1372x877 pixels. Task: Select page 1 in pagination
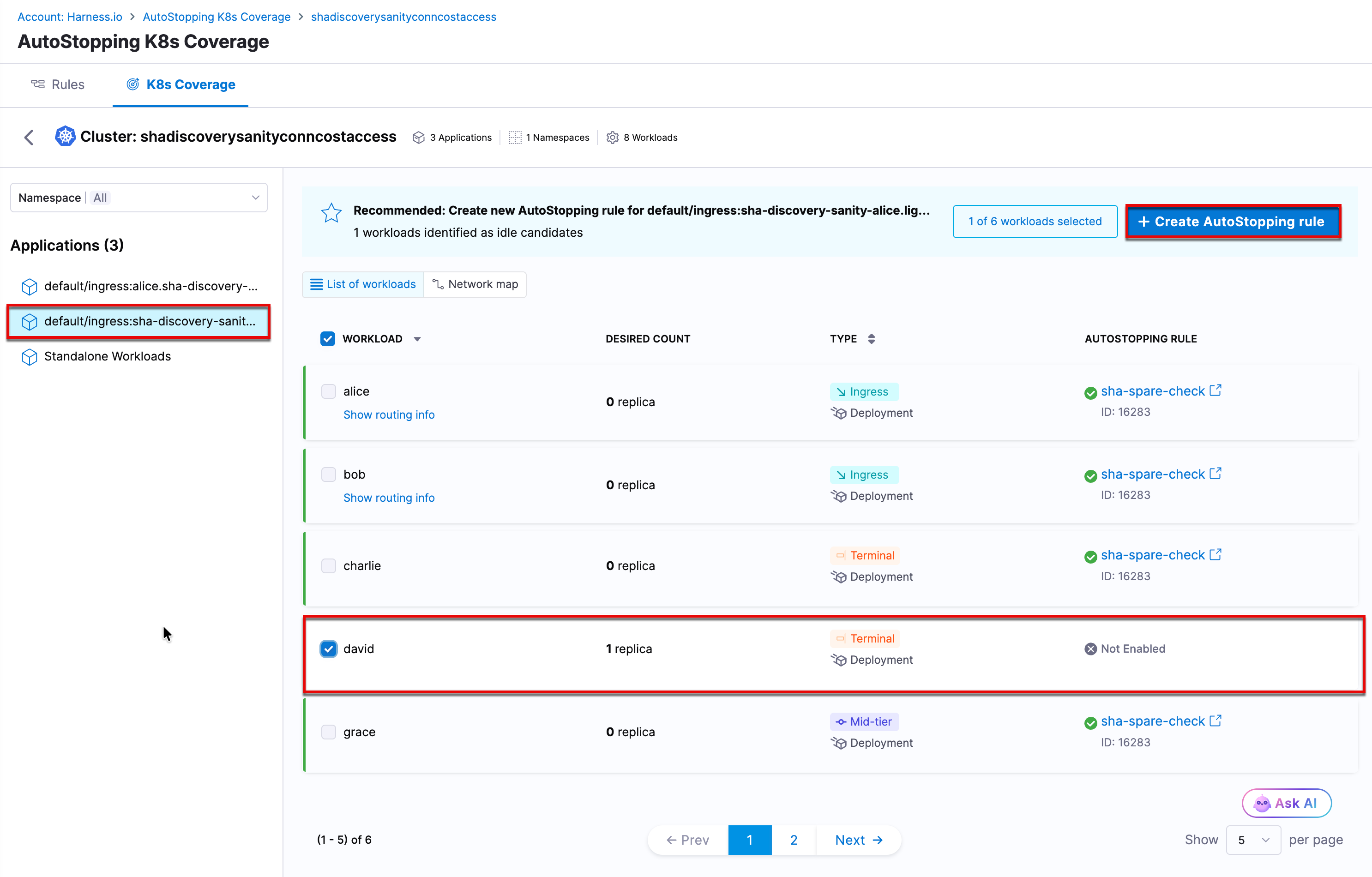click(750, 840)
